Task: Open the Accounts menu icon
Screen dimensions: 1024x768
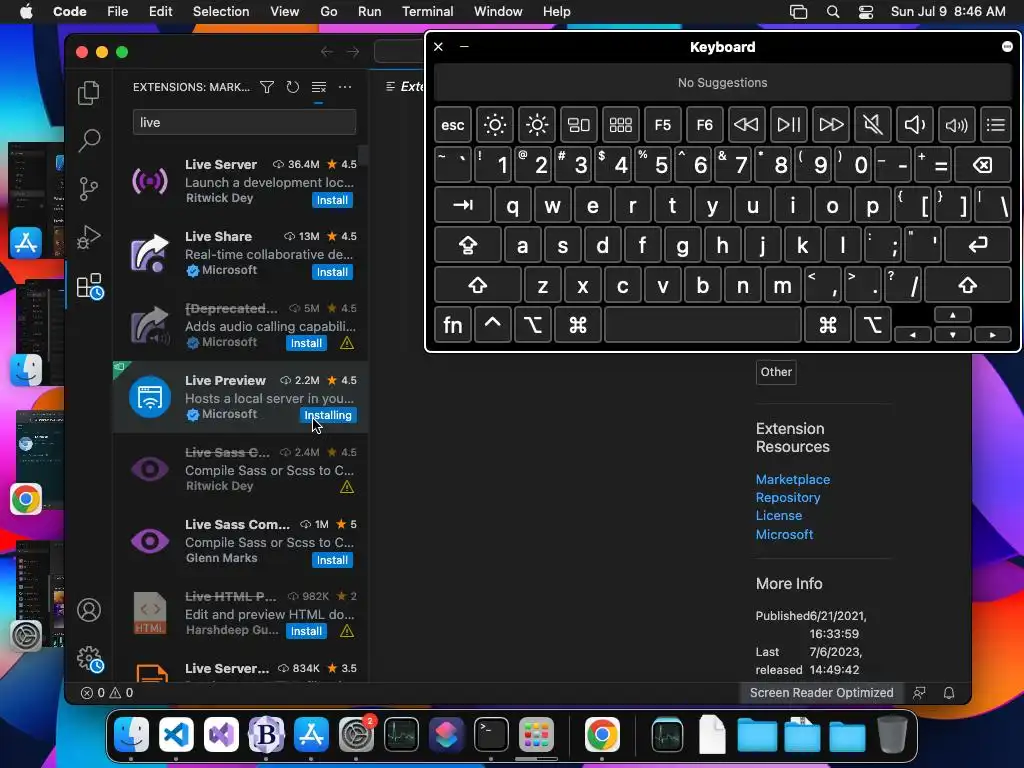Action: (x=89, y=610)
